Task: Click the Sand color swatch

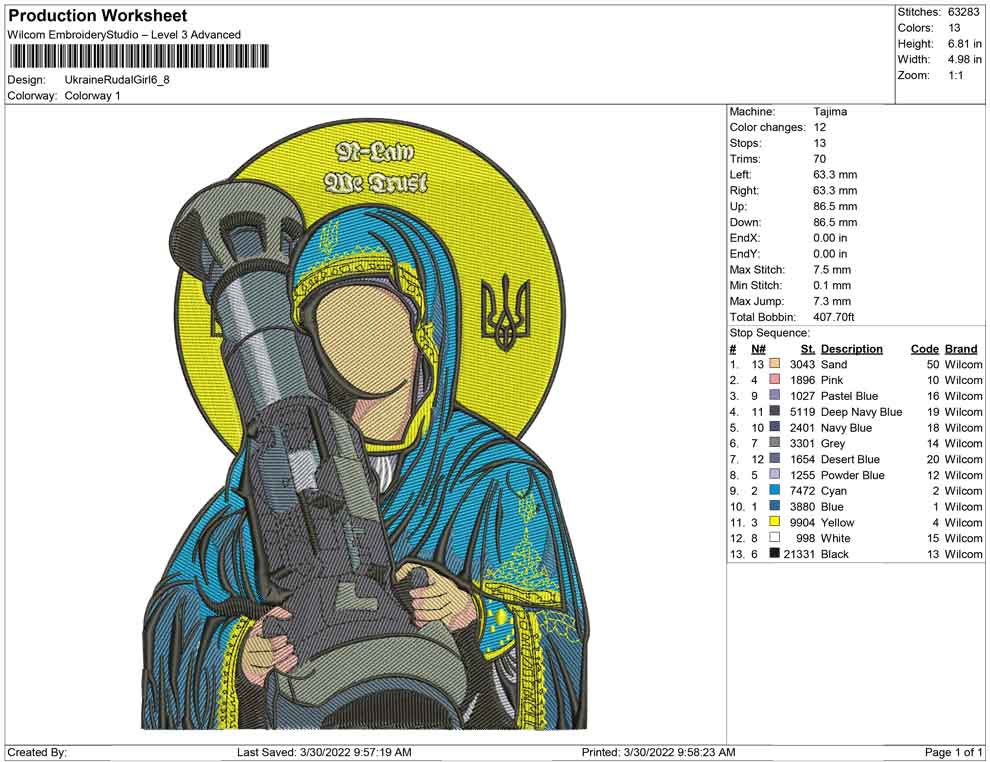Action: [775, 364]
